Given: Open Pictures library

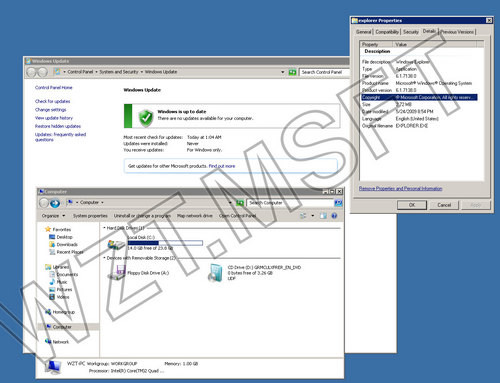Looking at the screenshot, I should 61,289.
